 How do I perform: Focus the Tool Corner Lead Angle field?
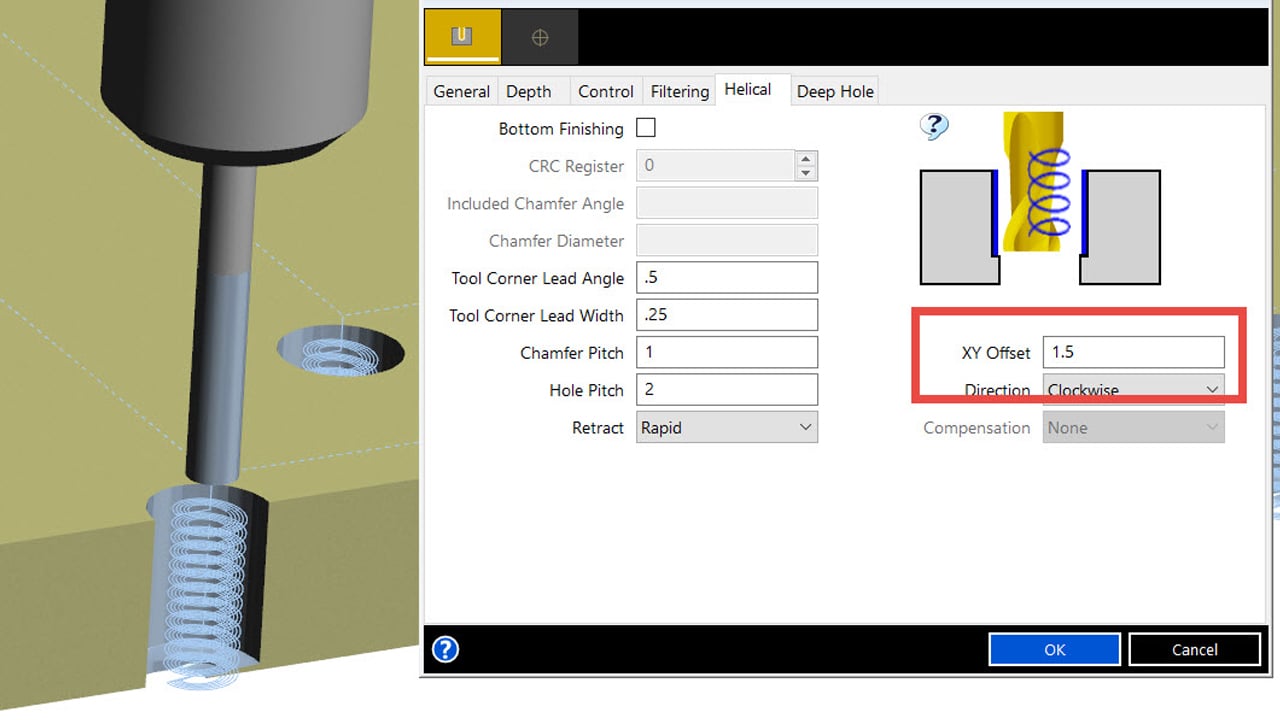(x=726, y=278)
